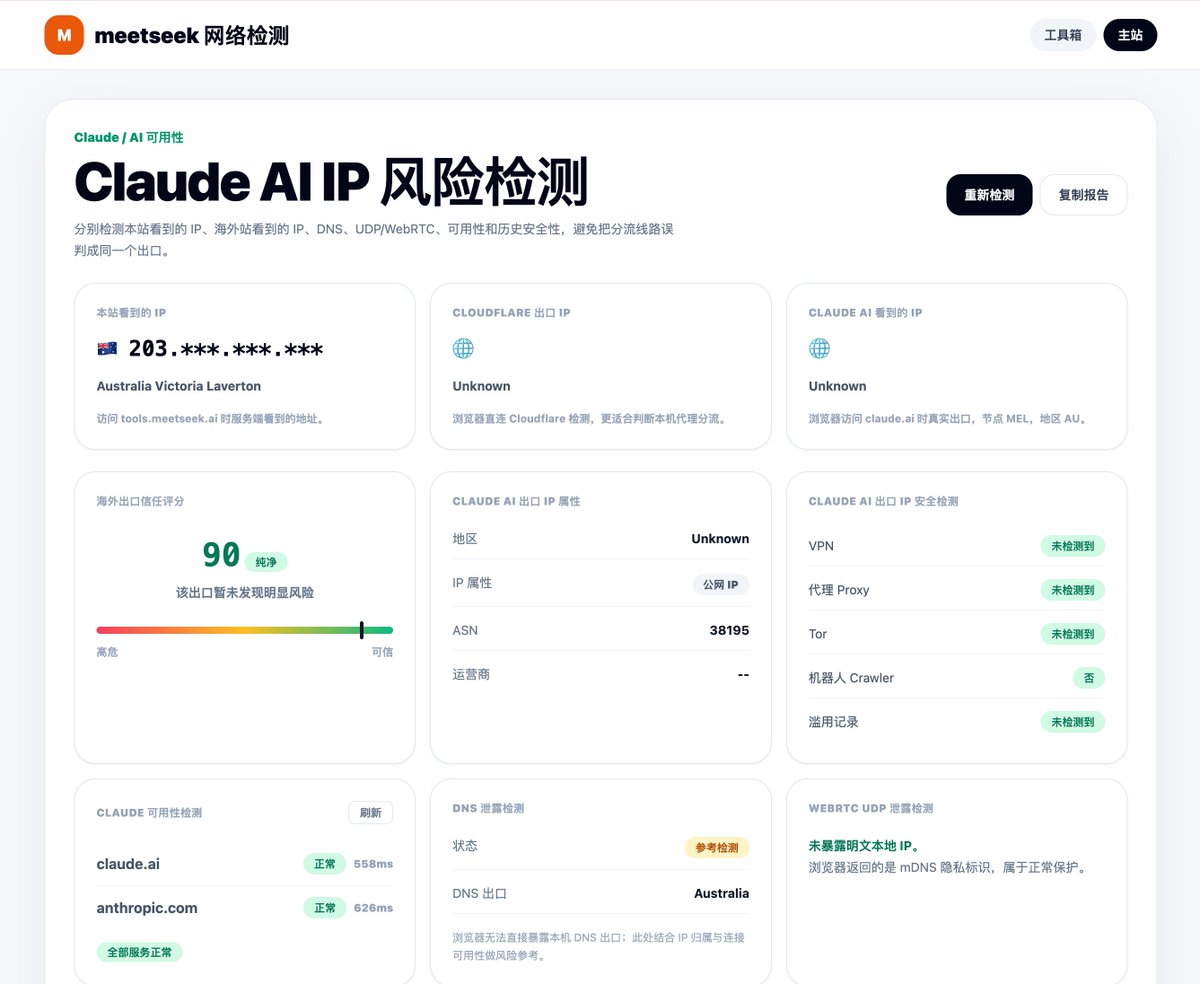Click the 未检测到 badge in the VPN row
The width and height of the screenshot is (1200, 984).
tap(1072, 546)
